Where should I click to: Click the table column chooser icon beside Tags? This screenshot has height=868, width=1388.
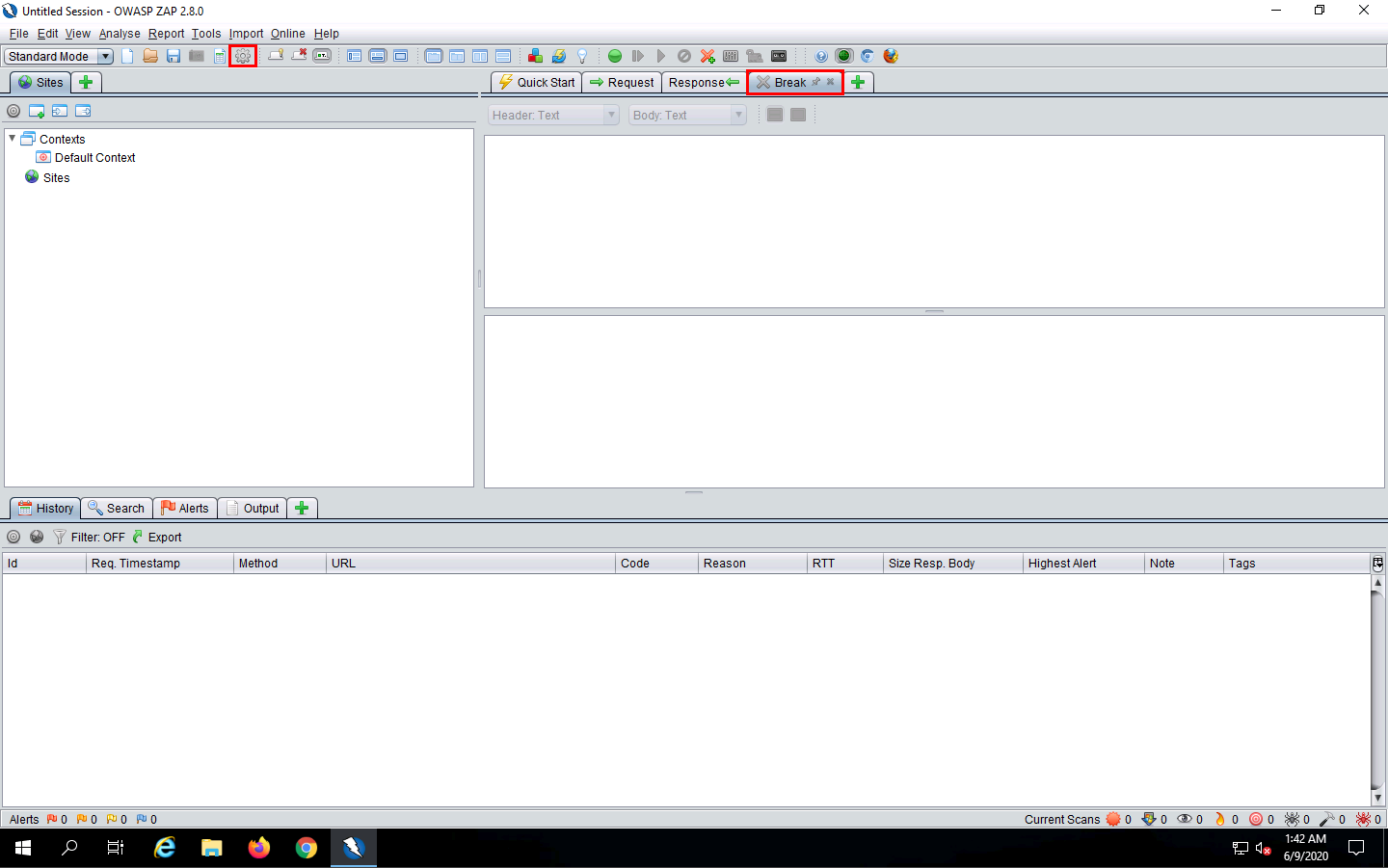pos(1377,564)
